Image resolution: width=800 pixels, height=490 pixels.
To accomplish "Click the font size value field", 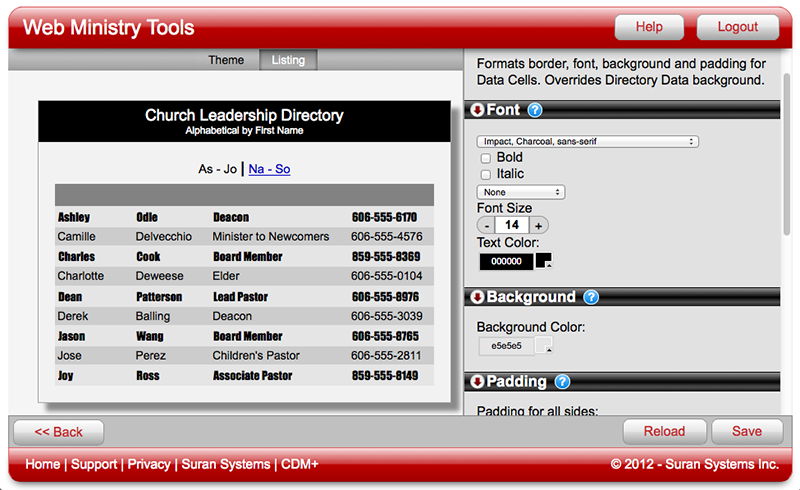I will [511, 225].
